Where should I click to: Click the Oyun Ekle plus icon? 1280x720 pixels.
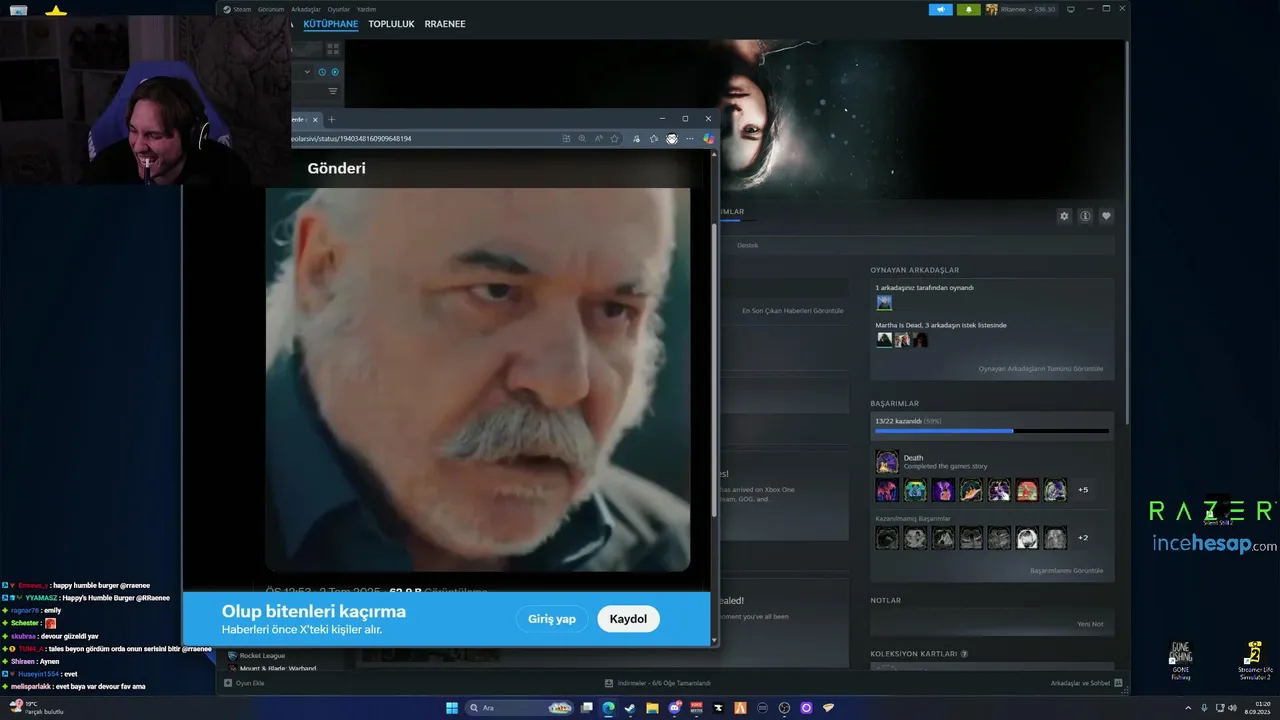[228, 683]
